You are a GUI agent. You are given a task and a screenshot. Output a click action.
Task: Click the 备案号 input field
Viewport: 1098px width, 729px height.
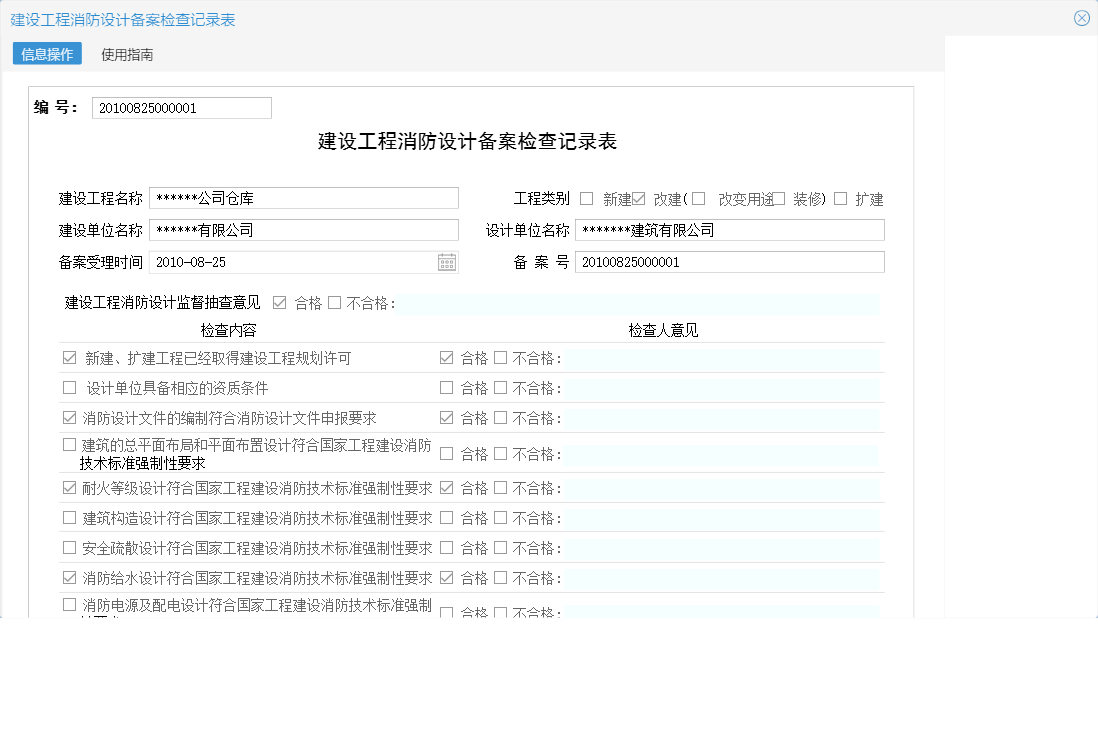click(730, 262)
